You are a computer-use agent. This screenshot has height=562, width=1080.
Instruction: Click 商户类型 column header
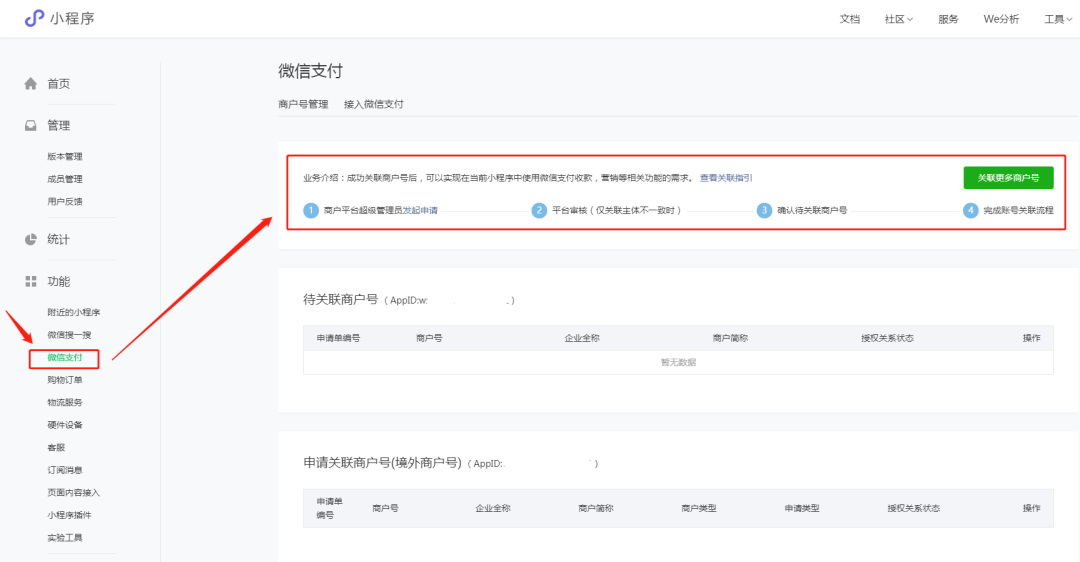pyautogui.click(x=698, y=508)
